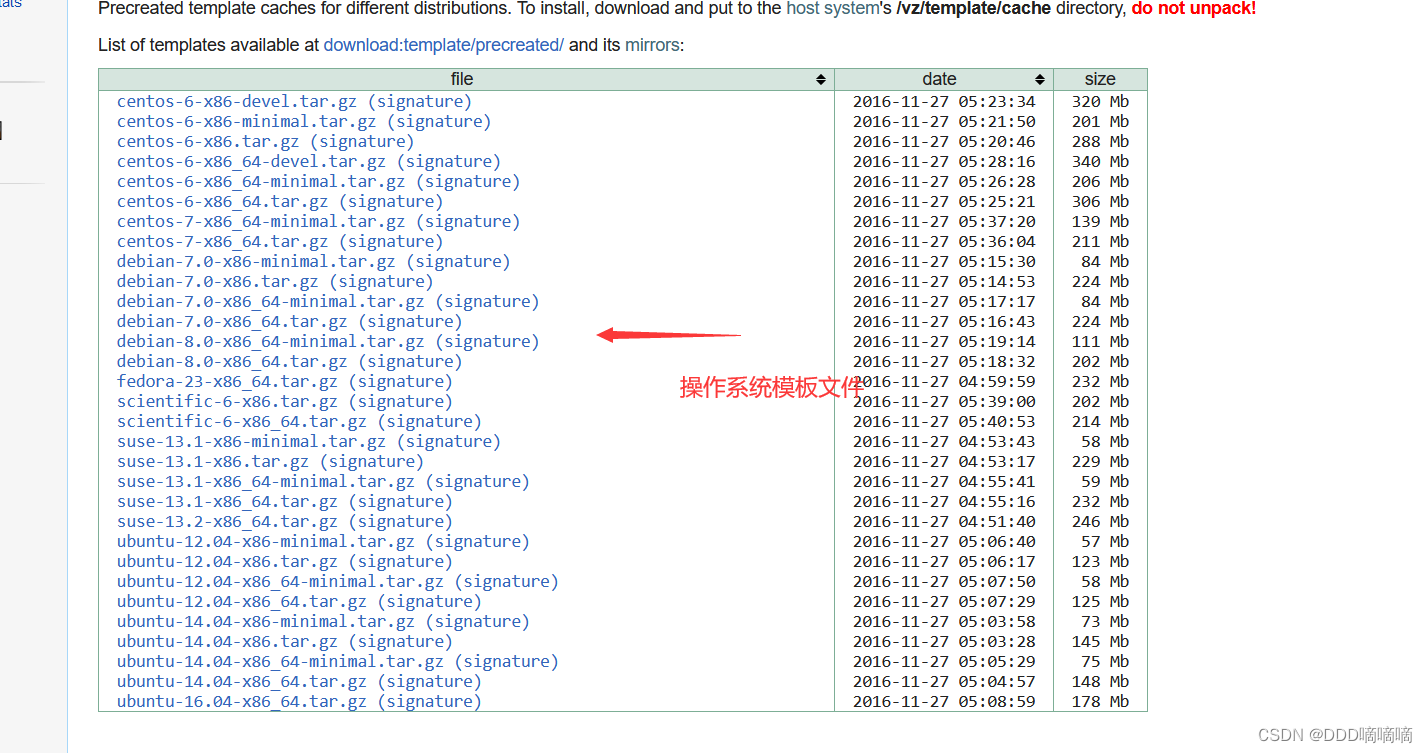Select size value 320 Mb
The image size is (1428, 753).
click(x=1100, y=101)
